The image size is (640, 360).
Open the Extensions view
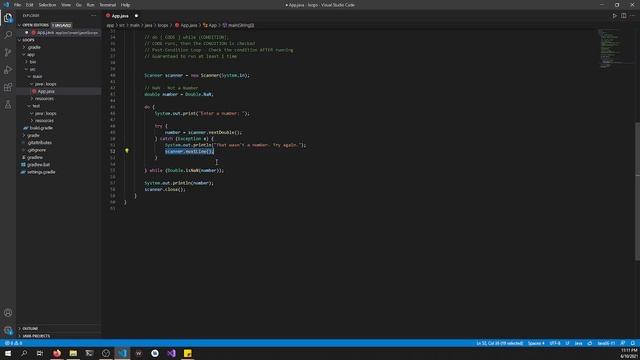[x=8, y=87]
